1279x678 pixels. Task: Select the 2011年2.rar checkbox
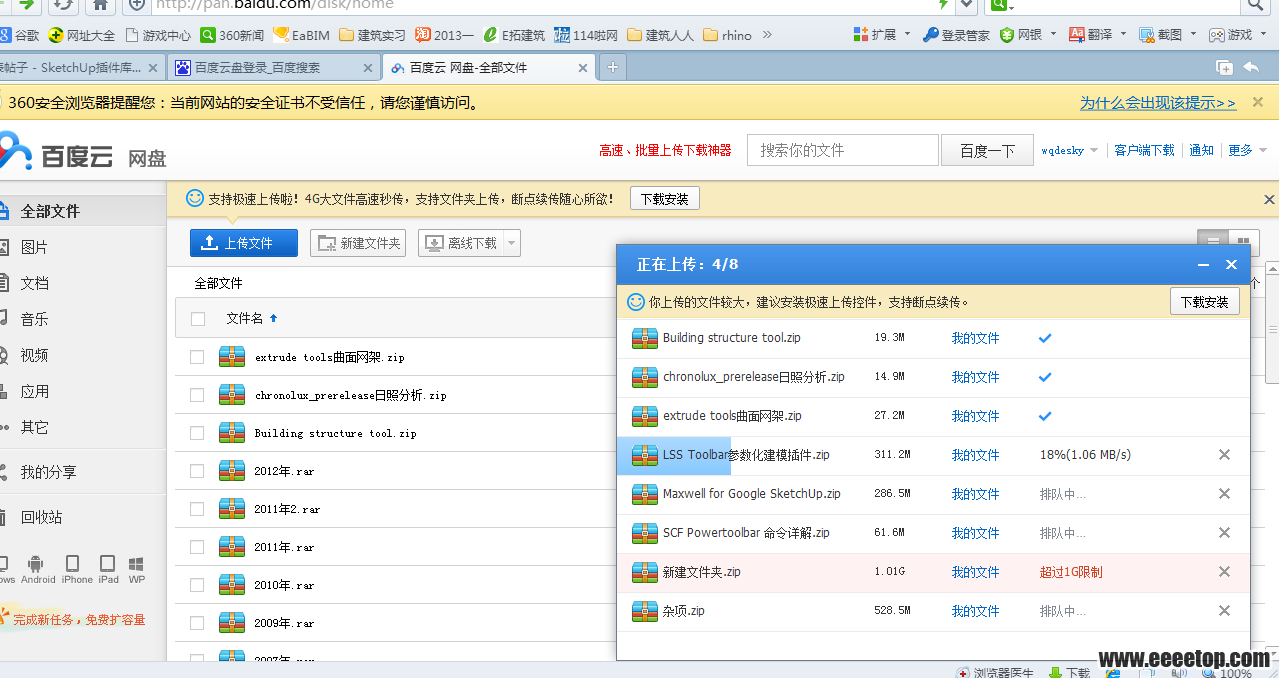(197, 509)
